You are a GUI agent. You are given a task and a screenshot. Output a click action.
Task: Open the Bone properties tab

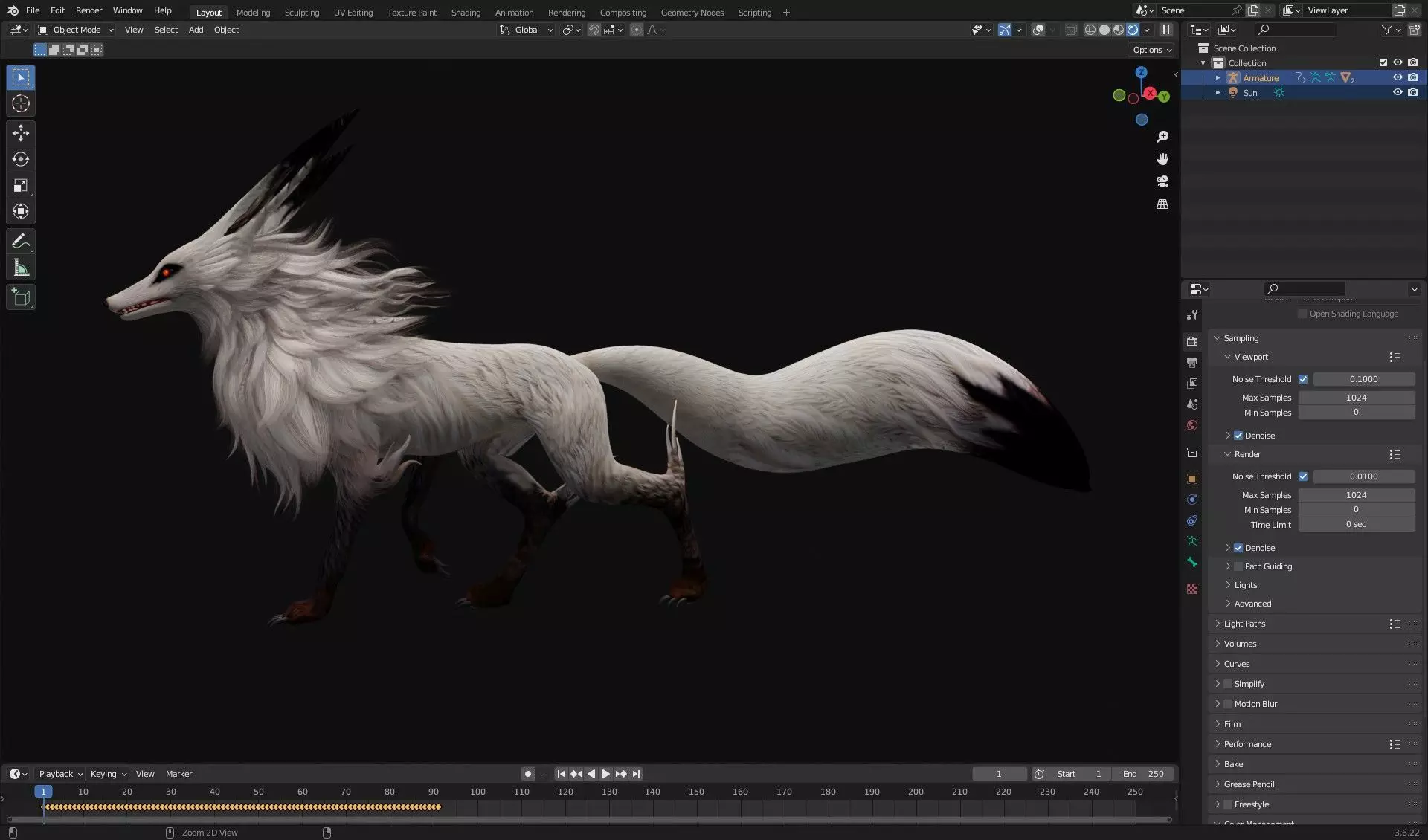click(1192, 562)
